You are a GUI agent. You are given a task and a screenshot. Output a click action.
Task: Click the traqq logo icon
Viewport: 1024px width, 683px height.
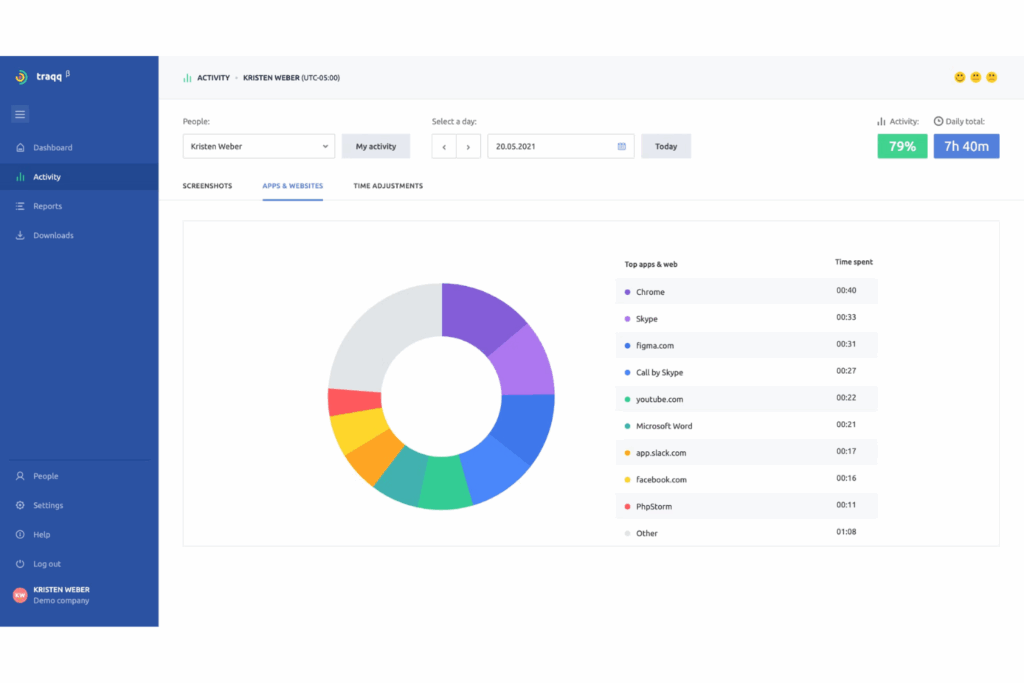click(20, 77)
